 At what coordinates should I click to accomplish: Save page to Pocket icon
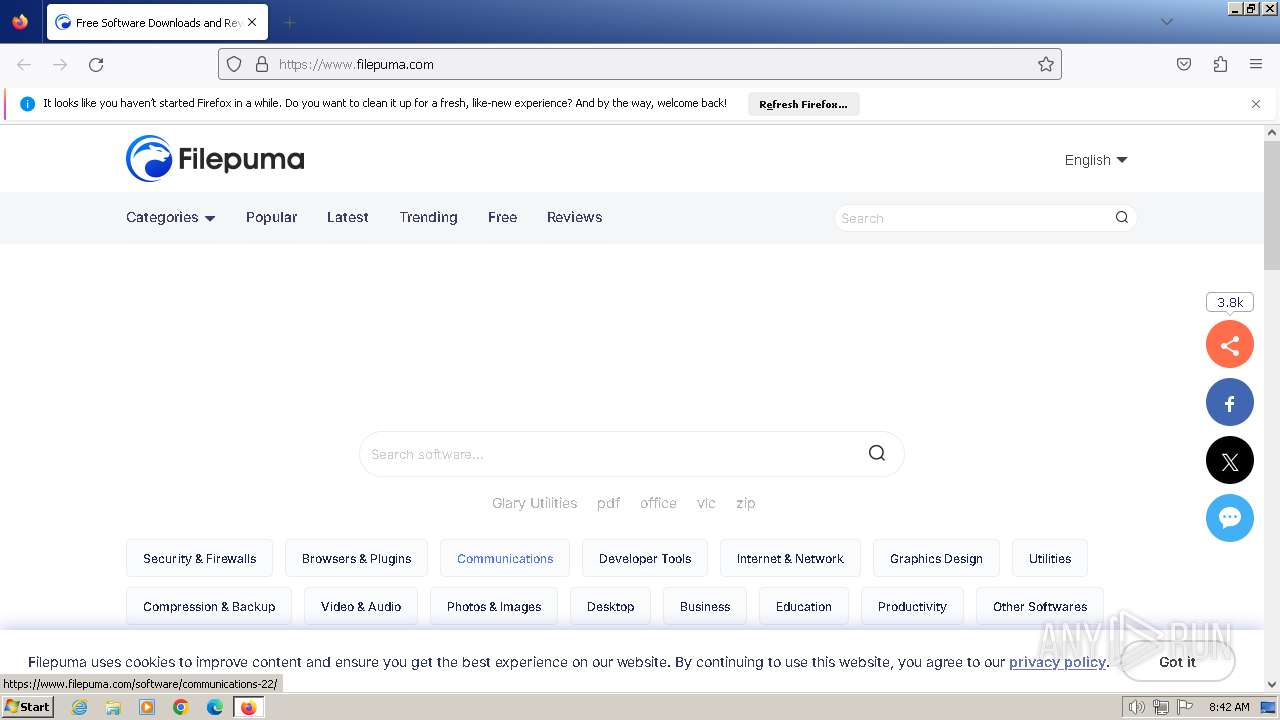point(1184,64)
